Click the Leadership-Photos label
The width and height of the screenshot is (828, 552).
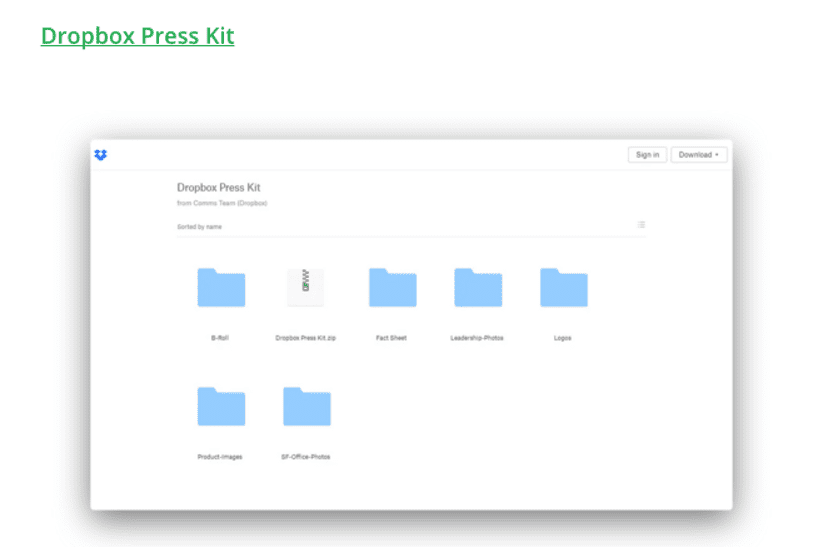click(477, 338)
